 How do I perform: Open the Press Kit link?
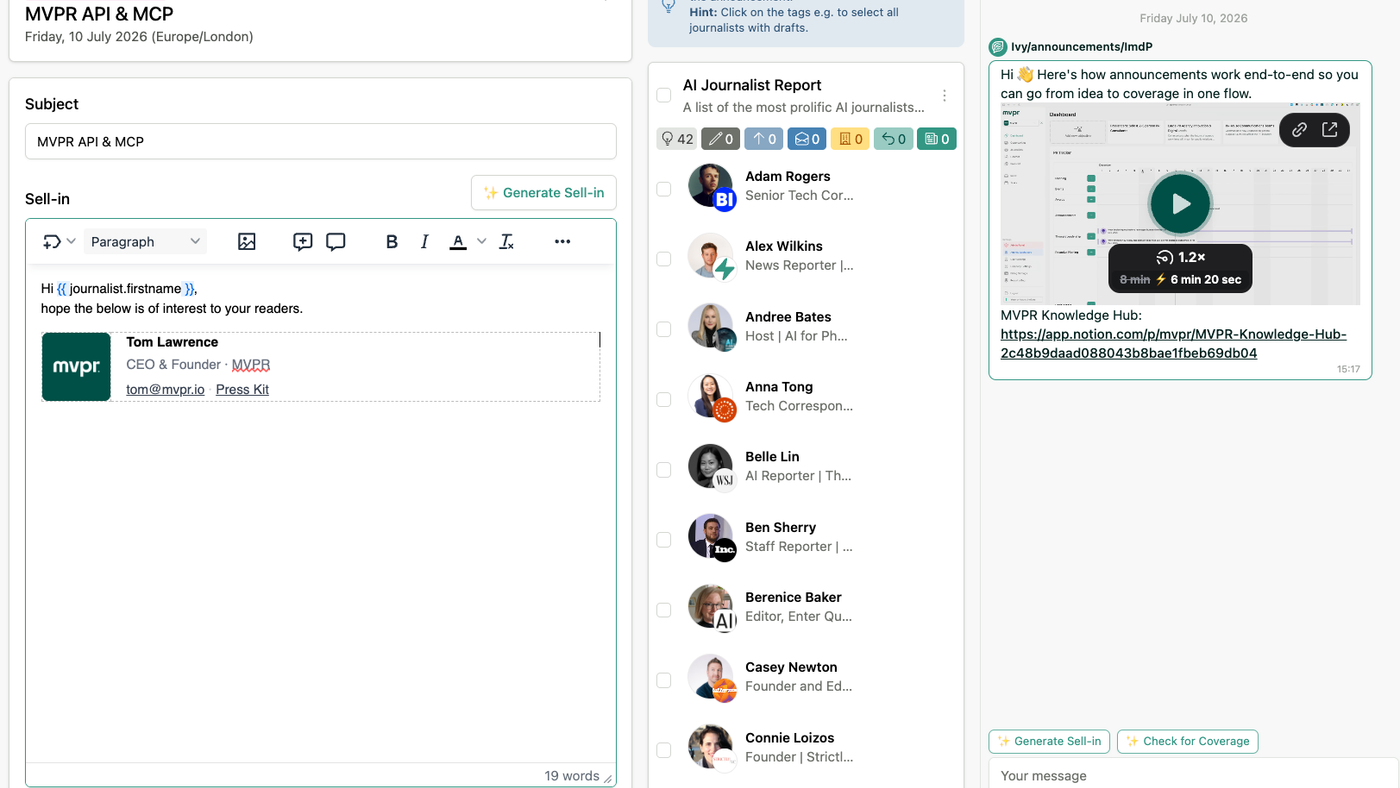(x=242, y=389)
